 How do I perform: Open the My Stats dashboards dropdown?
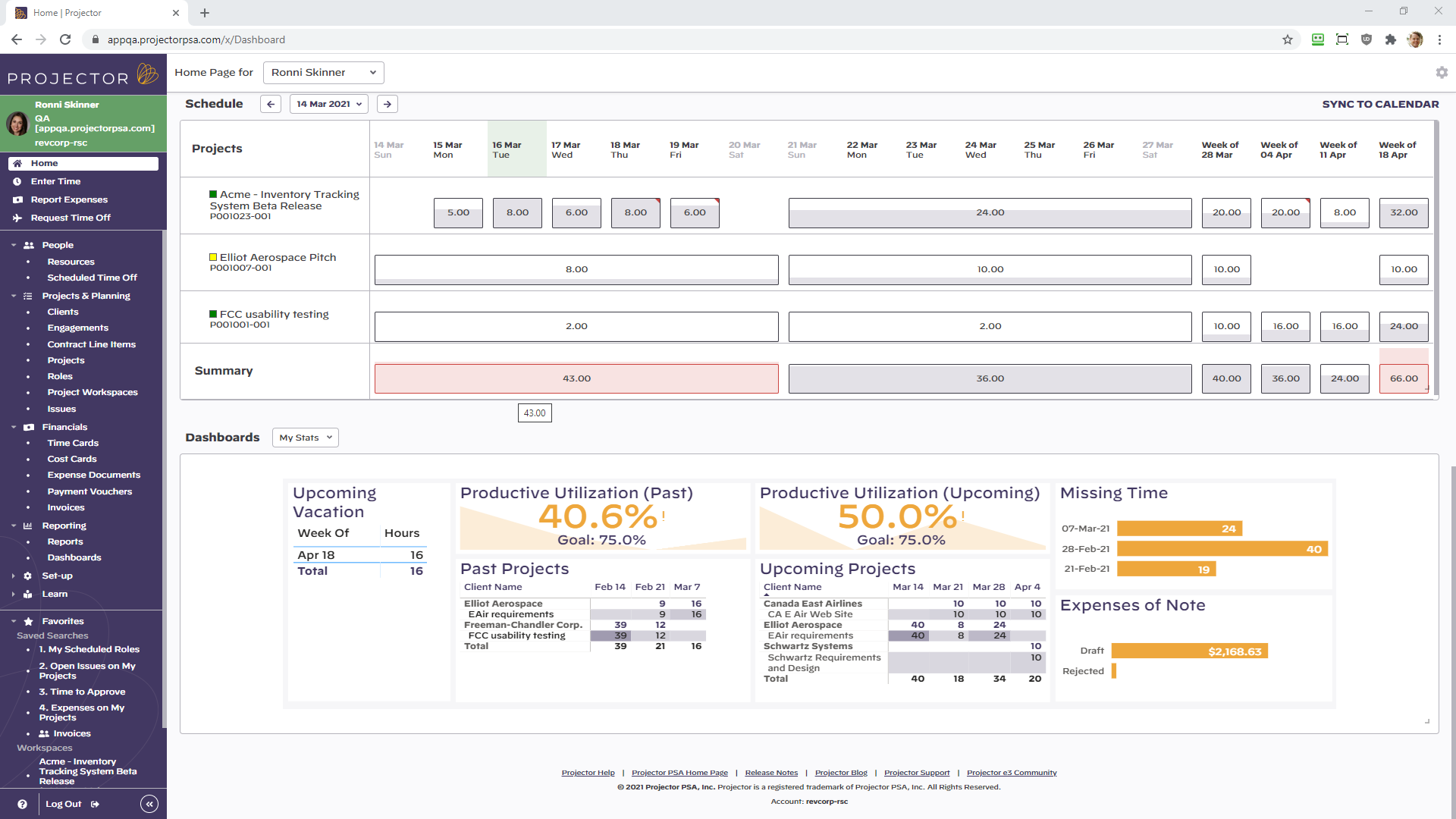point(305,438)
